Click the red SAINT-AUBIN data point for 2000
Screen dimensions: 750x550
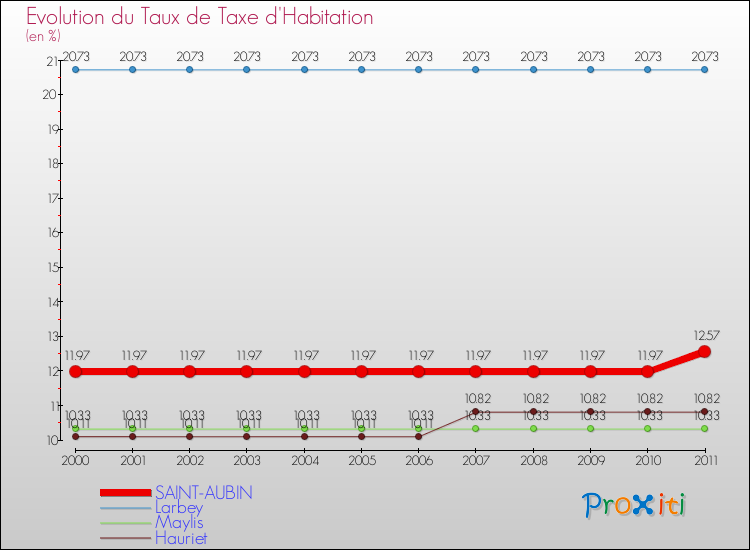point(76,371)
